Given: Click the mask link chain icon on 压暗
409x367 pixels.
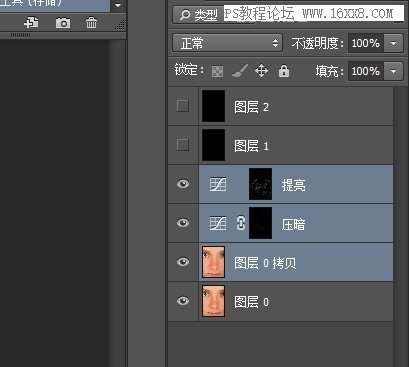Looking at the screenshot, I should click(x=241, y=223).
